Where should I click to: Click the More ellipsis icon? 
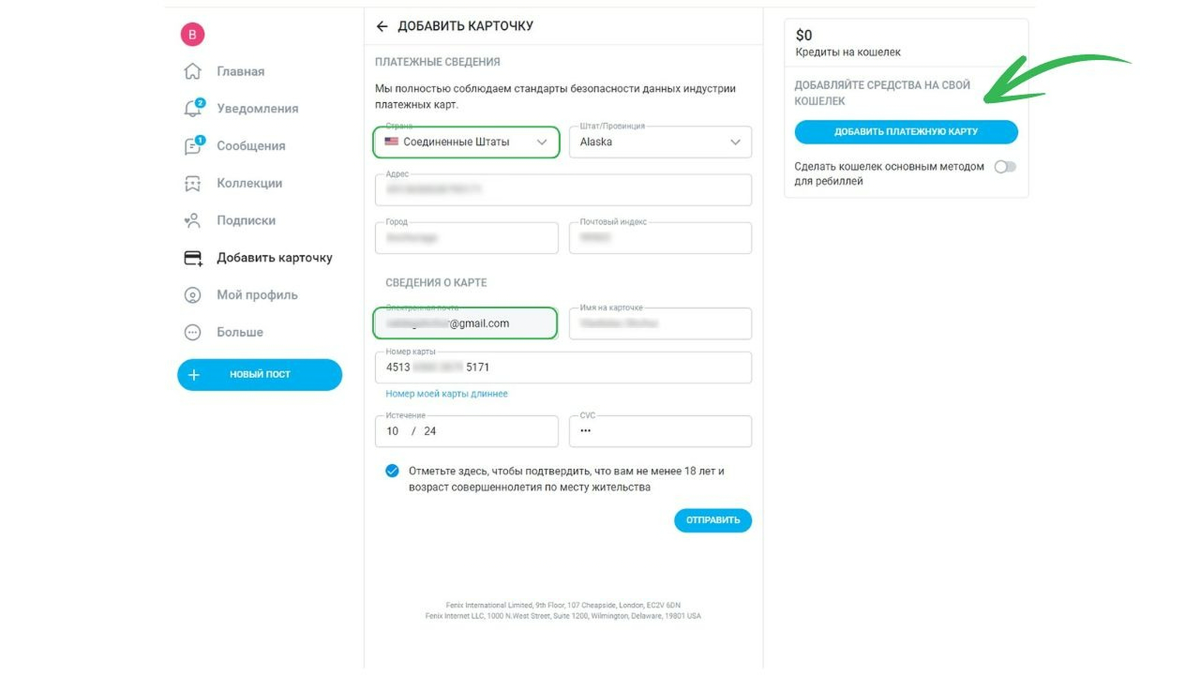(x=193, y=333)
